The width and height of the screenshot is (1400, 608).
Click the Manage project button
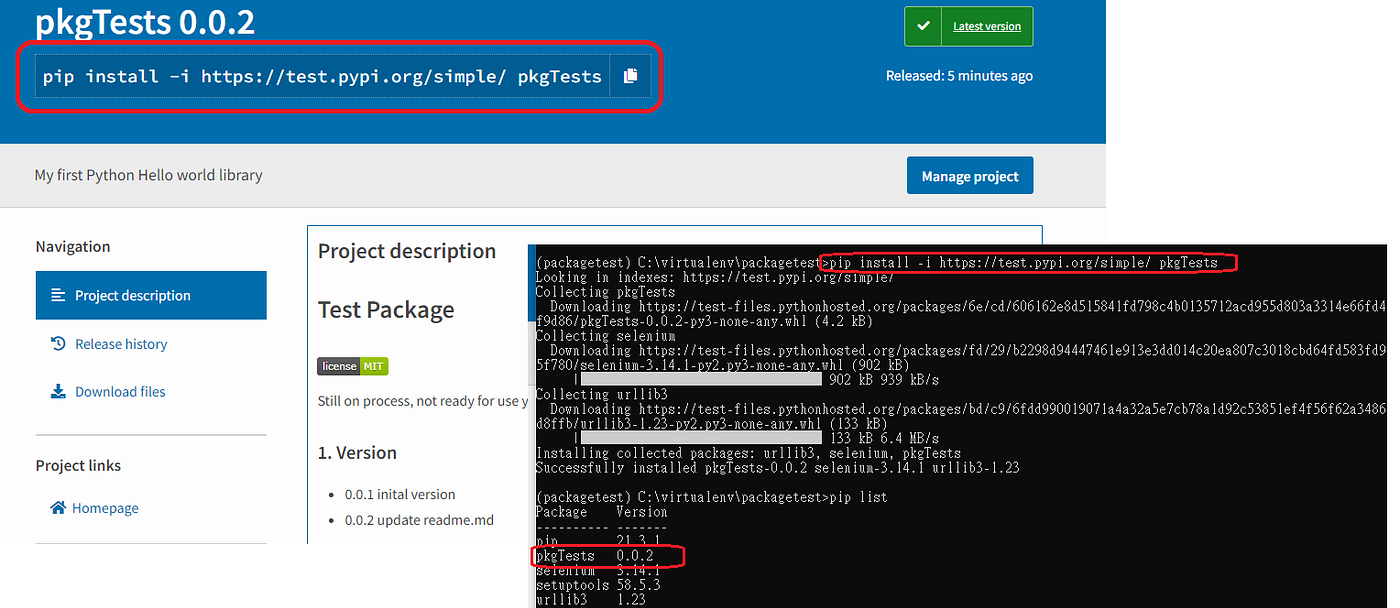(x=969, y=175)
